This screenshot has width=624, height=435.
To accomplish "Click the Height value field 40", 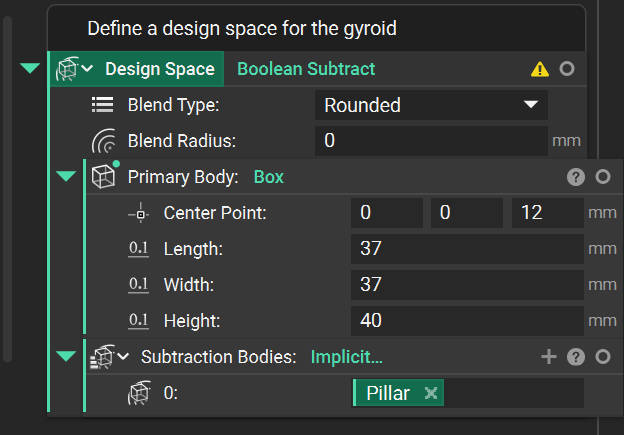I will click(x=467, y=321).
